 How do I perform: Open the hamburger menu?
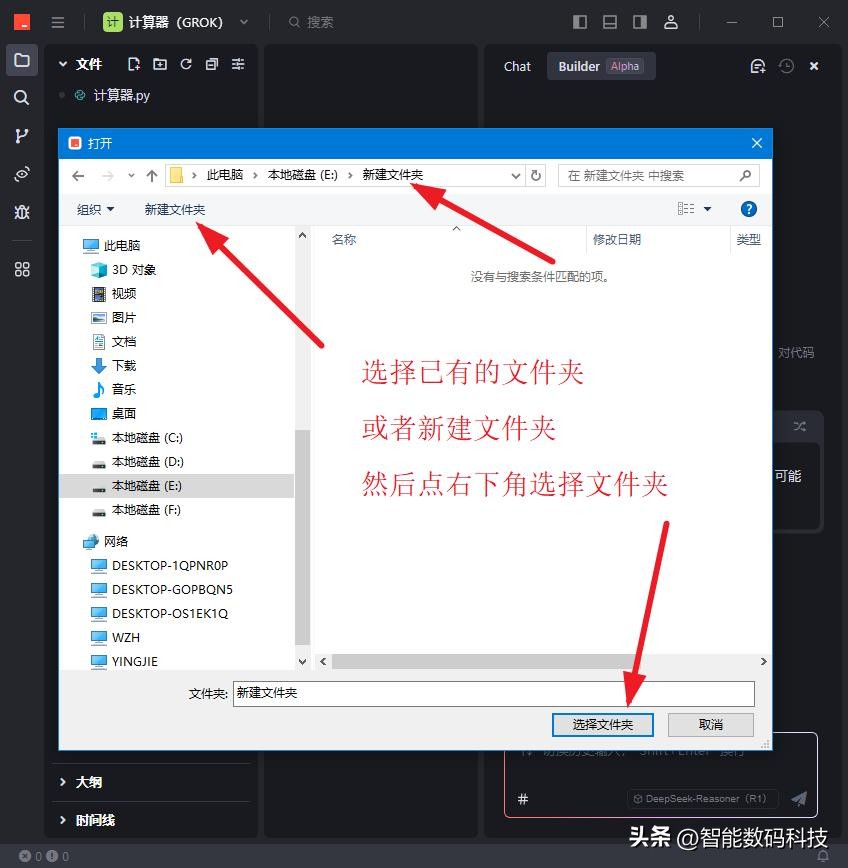pyautogui.click(x=58, y=21)
